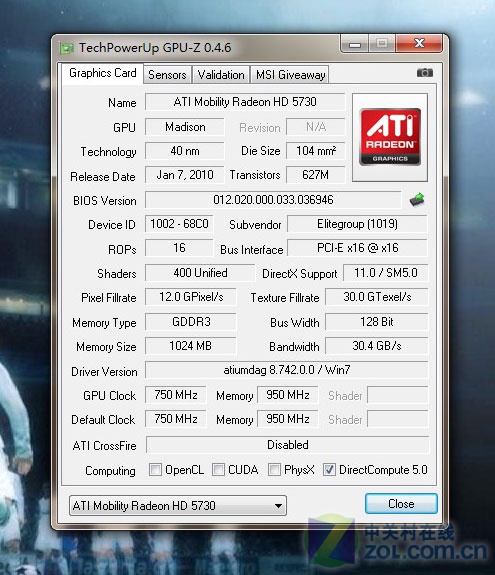Click the BIOS save chip icon
The width and height of the screenshot is (495, 575).
click(417, 199)
